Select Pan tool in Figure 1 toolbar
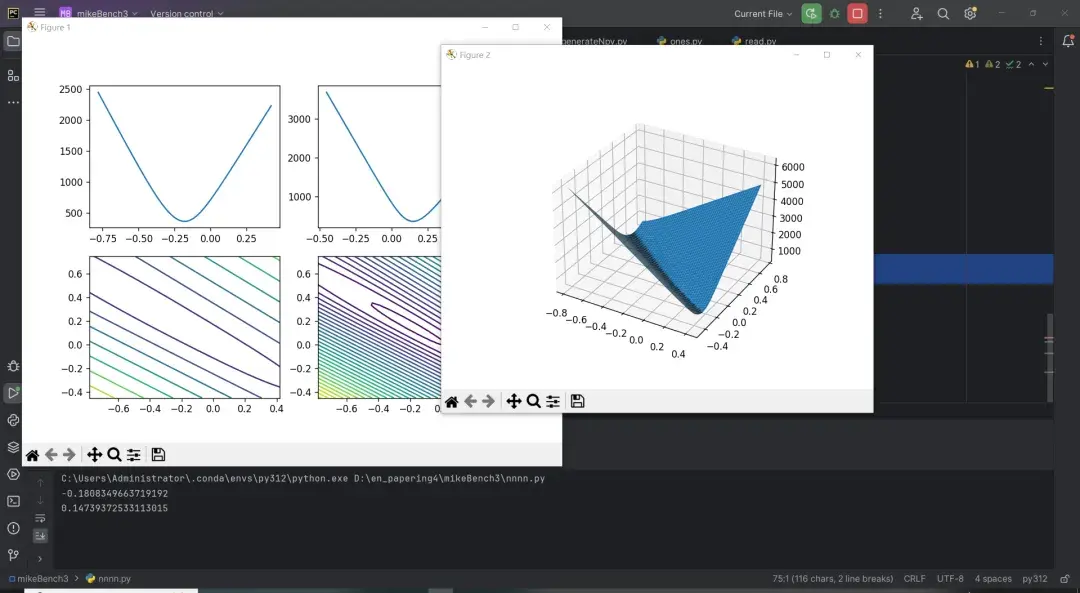This screenshot has height=593, width=1080. (x=94, y=455)
